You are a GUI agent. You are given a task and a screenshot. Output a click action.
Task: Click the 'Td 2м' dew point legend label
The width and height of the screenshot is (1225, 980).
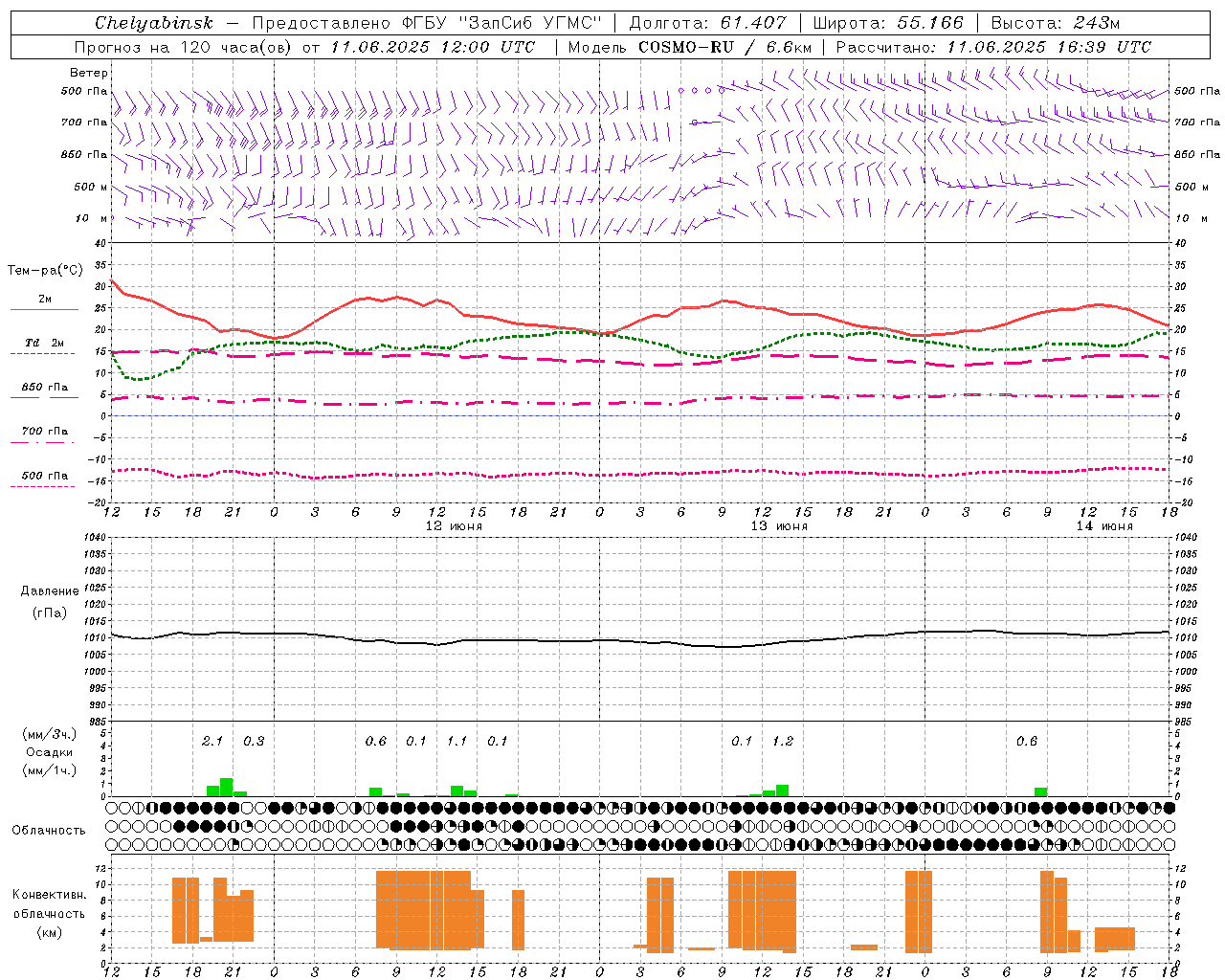pos(45,343)
